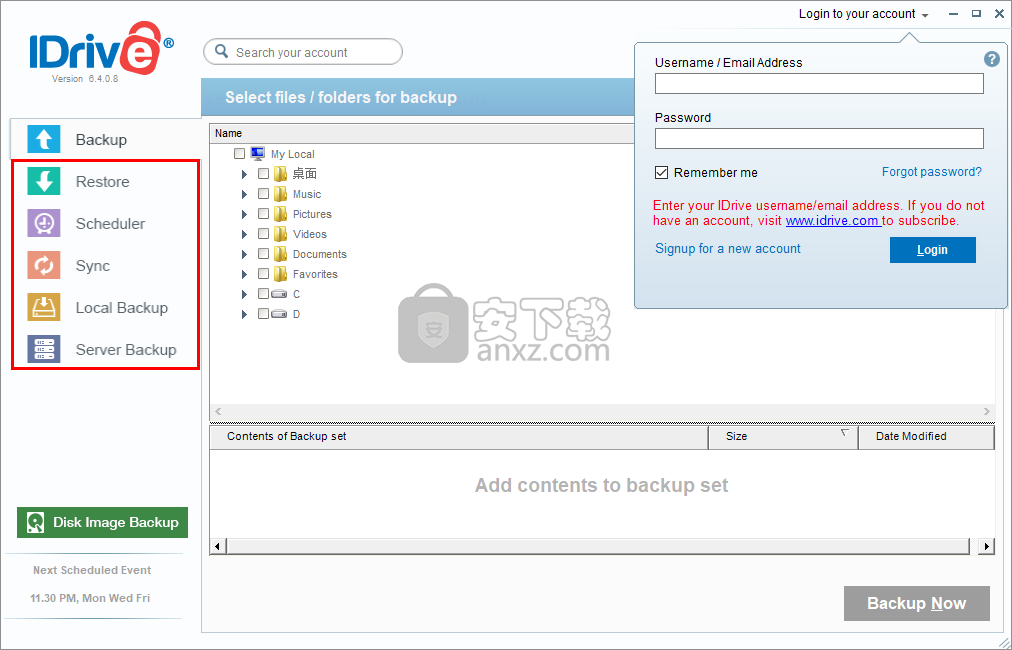Click the Search your account field
The width and height of the screenshot is (1012, 650).
point(303,52)
